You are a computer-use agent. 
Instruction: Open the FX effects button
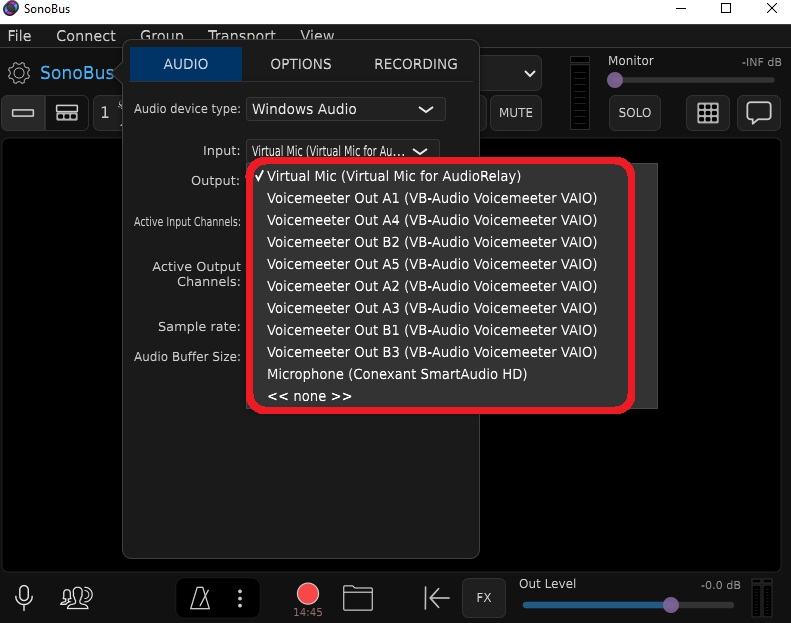click(484, 598)
